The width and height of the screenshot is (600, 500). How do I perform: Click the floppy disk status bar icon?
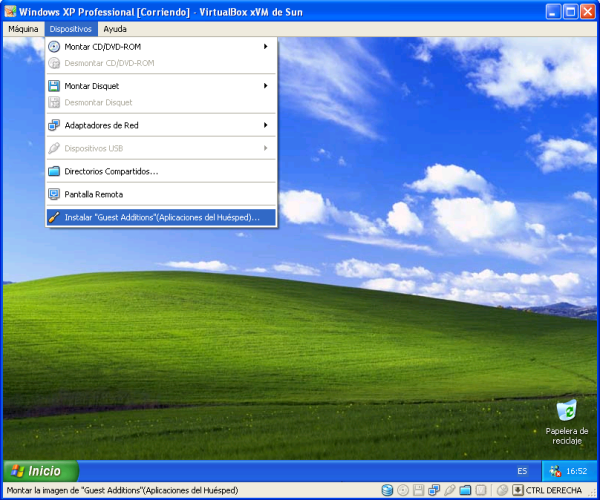click(418, 490)
